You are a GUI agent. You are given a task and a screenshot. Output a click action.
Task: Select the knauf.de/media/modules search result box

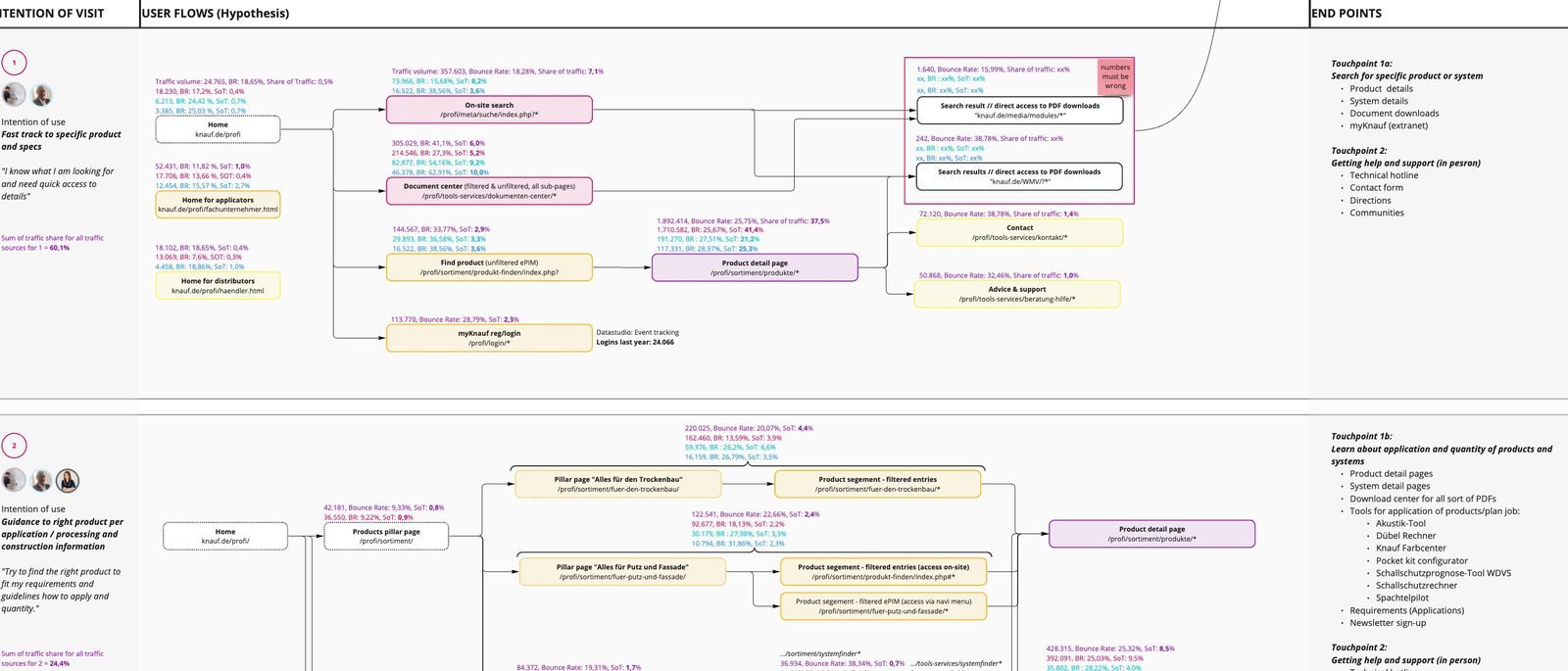[x=1019, y=111]
